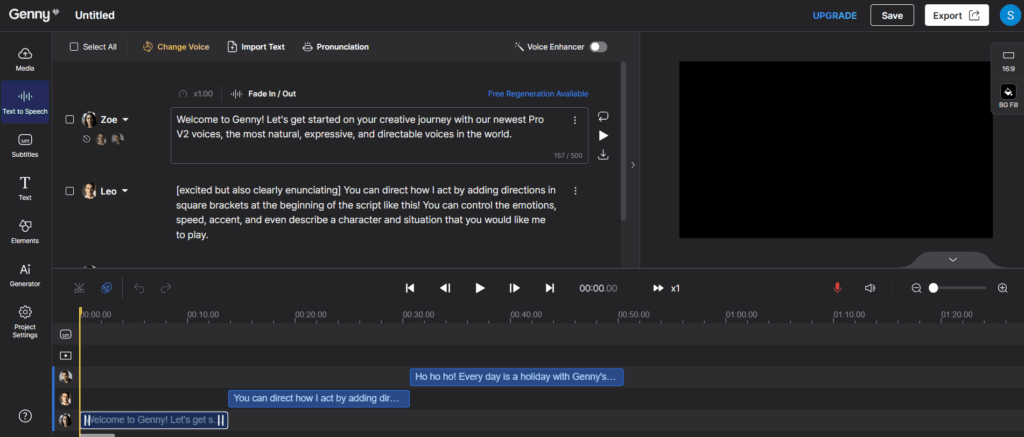Check the Leo voice block checkbox
This screenshot has width=1024, height=437.
(69, 191)
